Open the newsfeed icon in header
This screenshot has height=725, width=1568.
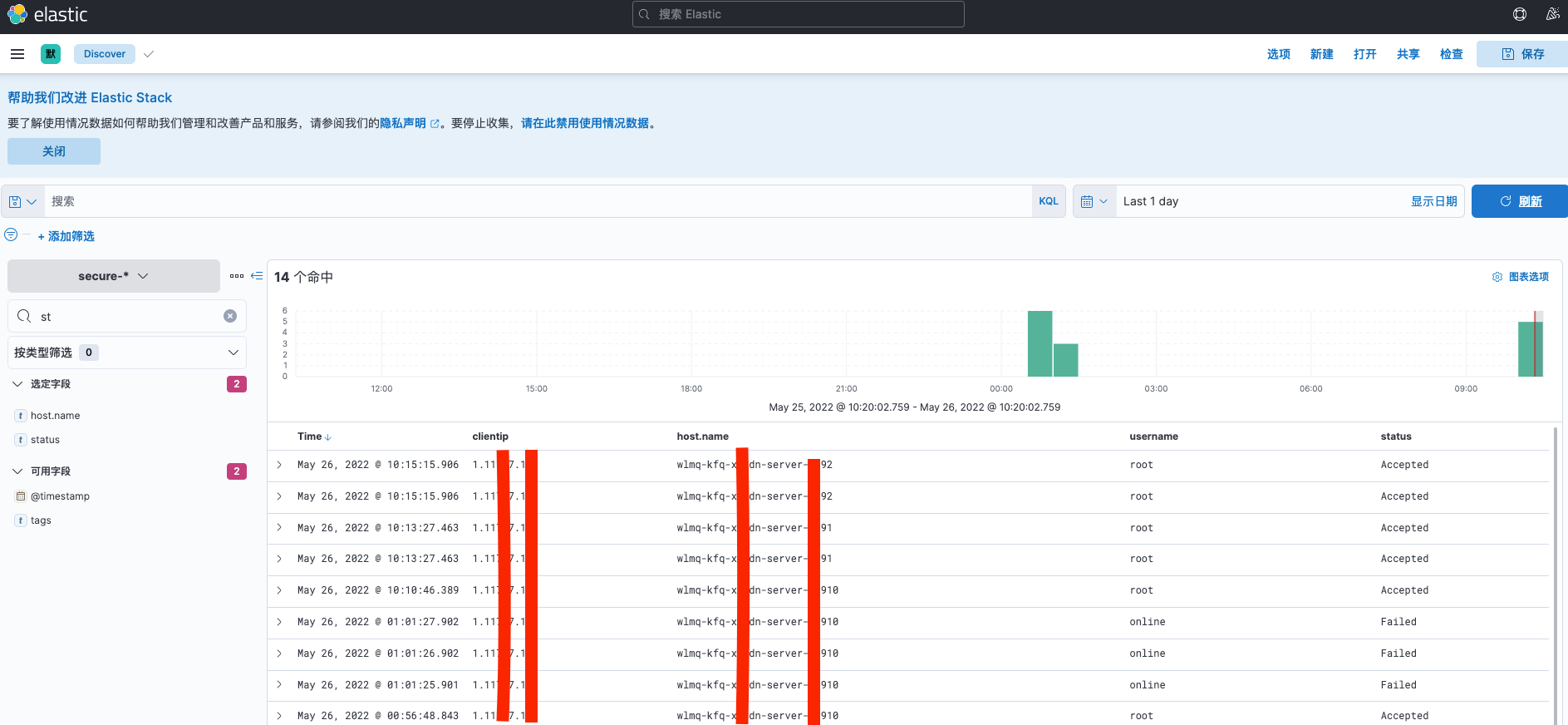1552,14
